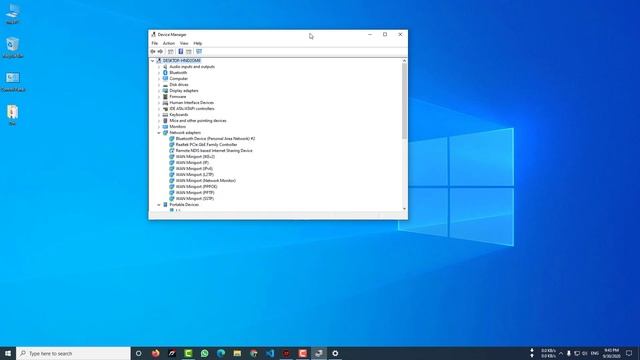Select the Keyboards tree label

coord(179,115)
